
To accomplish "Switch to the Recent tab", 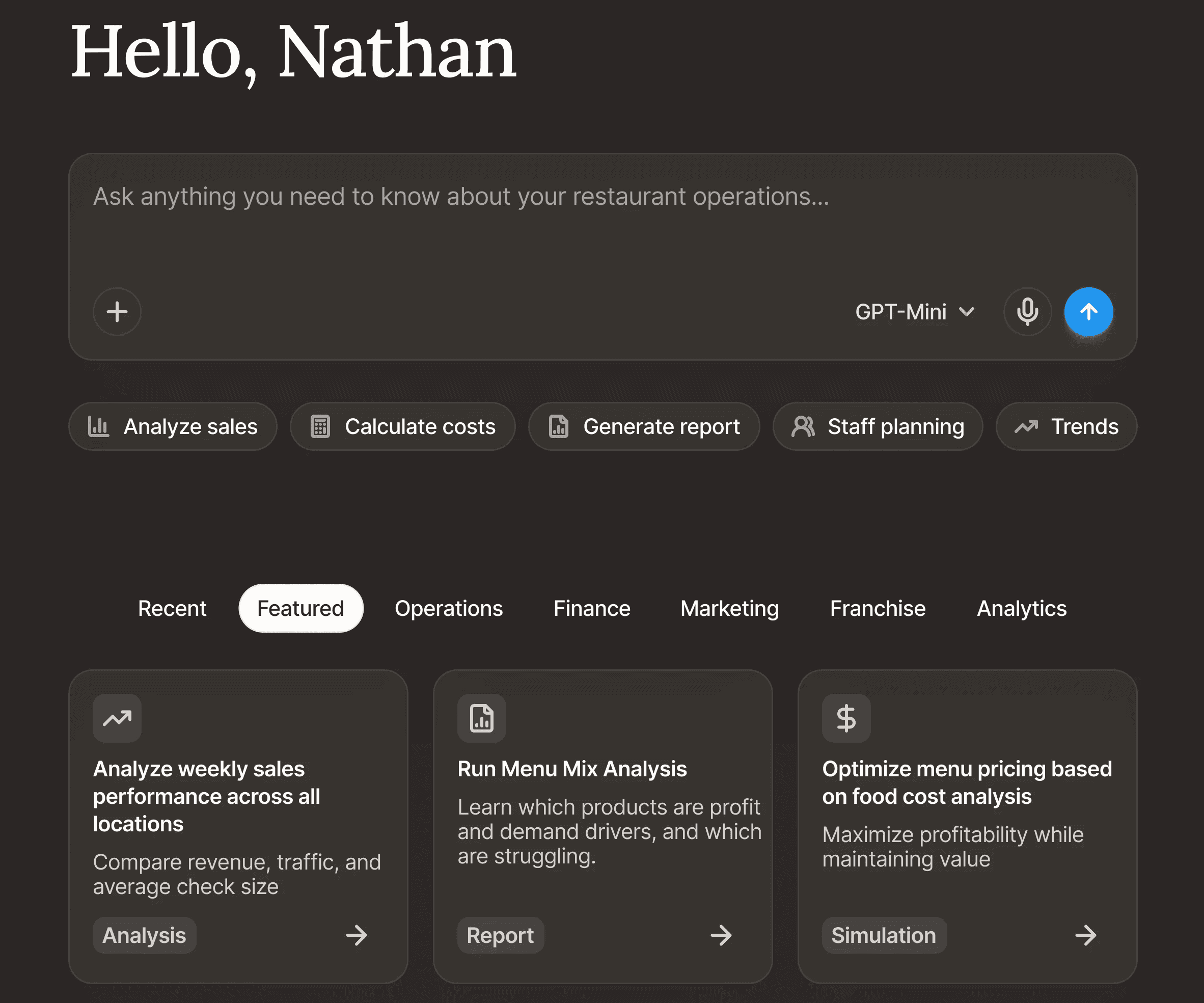I will 172,608.
